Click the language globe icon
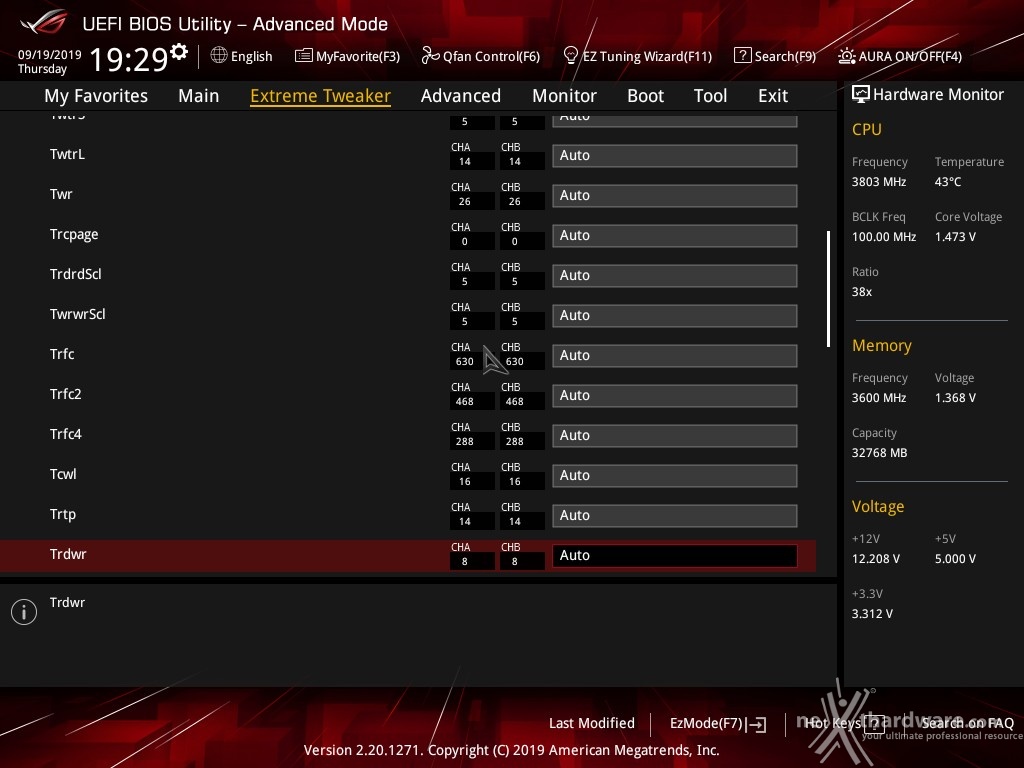This screenshot has width=1024, height=768. click(x=219, y=56)
